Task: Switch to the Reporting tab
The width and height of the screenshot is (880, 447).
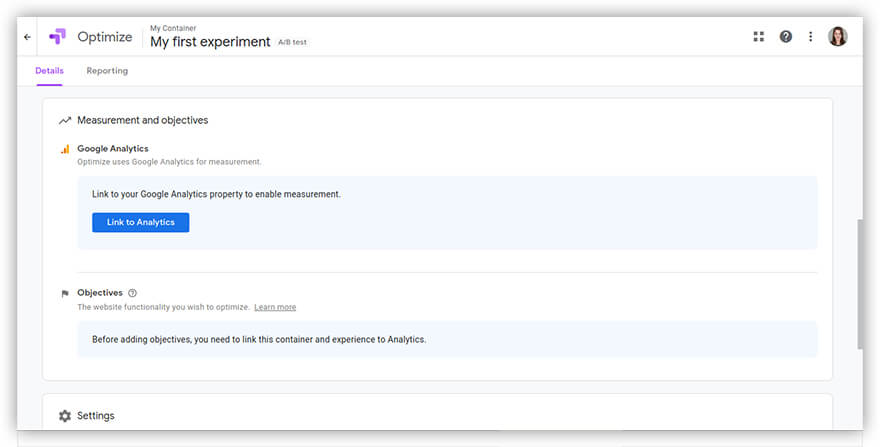Action: 107,71
